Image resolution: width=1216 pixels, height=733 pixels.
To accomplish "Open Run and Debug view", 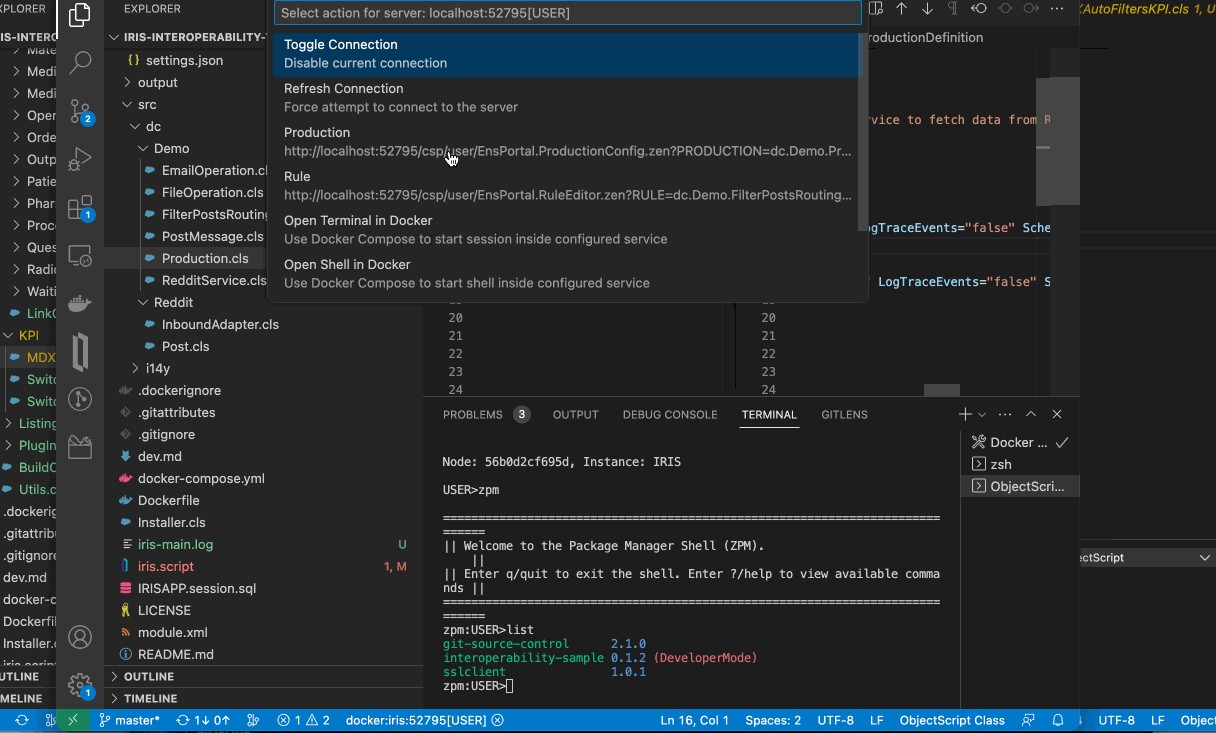I will (80, 159).
